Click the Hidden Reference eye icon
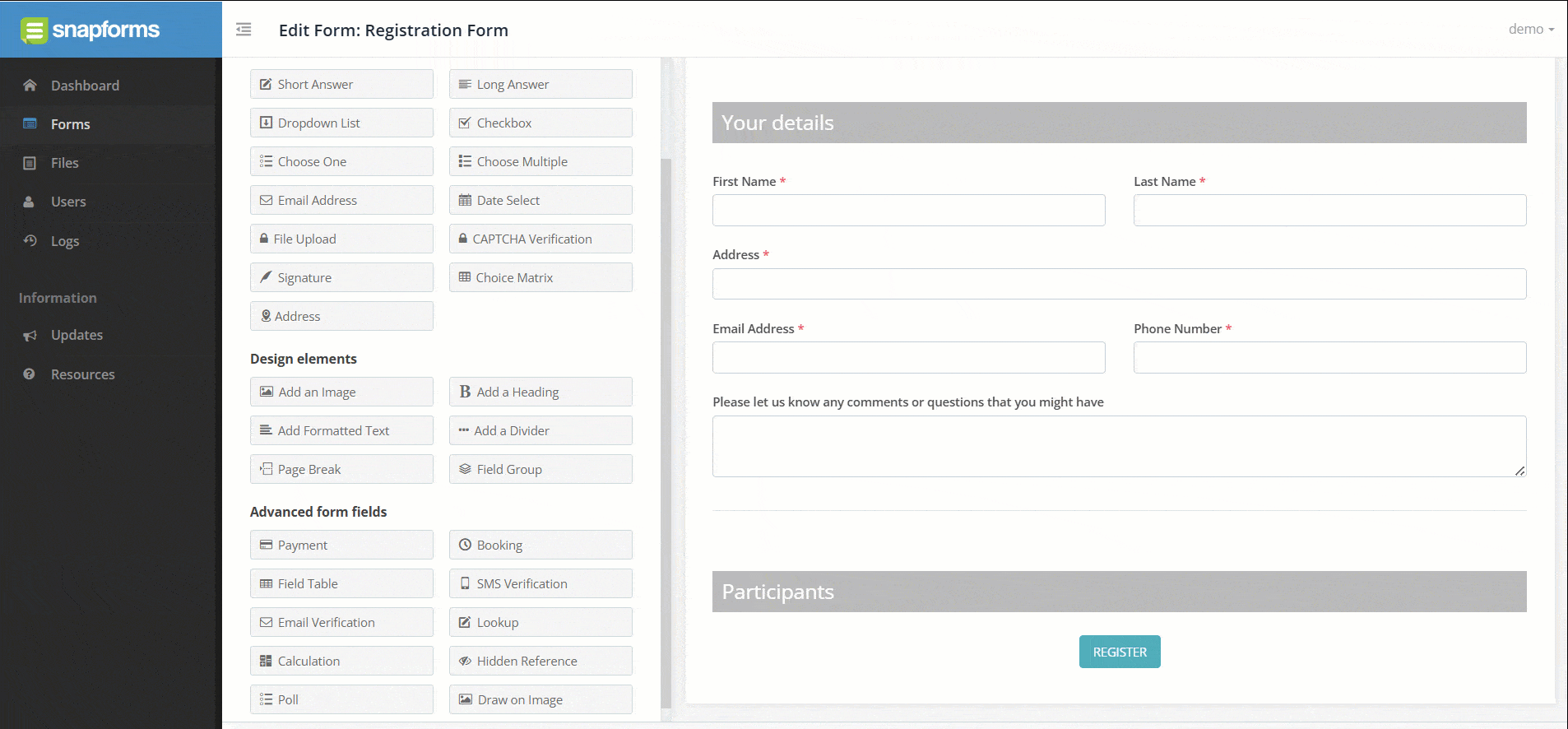 pos(465,661)
